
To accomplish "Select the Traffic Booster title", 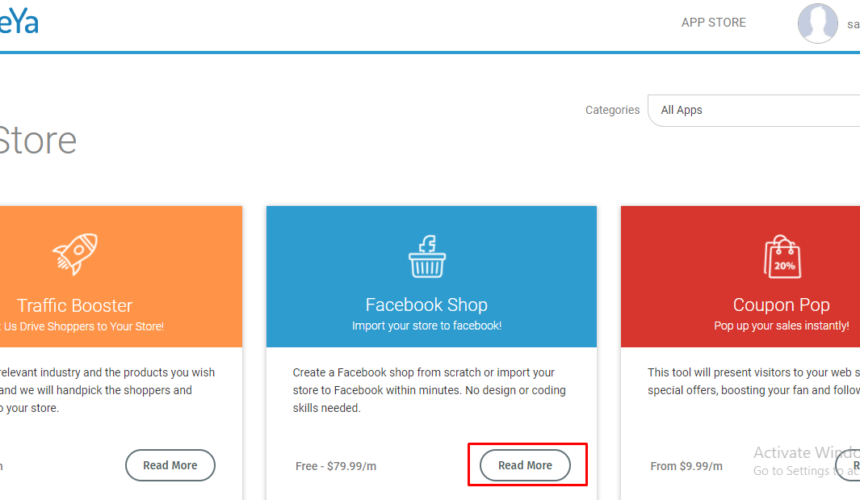I will (75, 305).
